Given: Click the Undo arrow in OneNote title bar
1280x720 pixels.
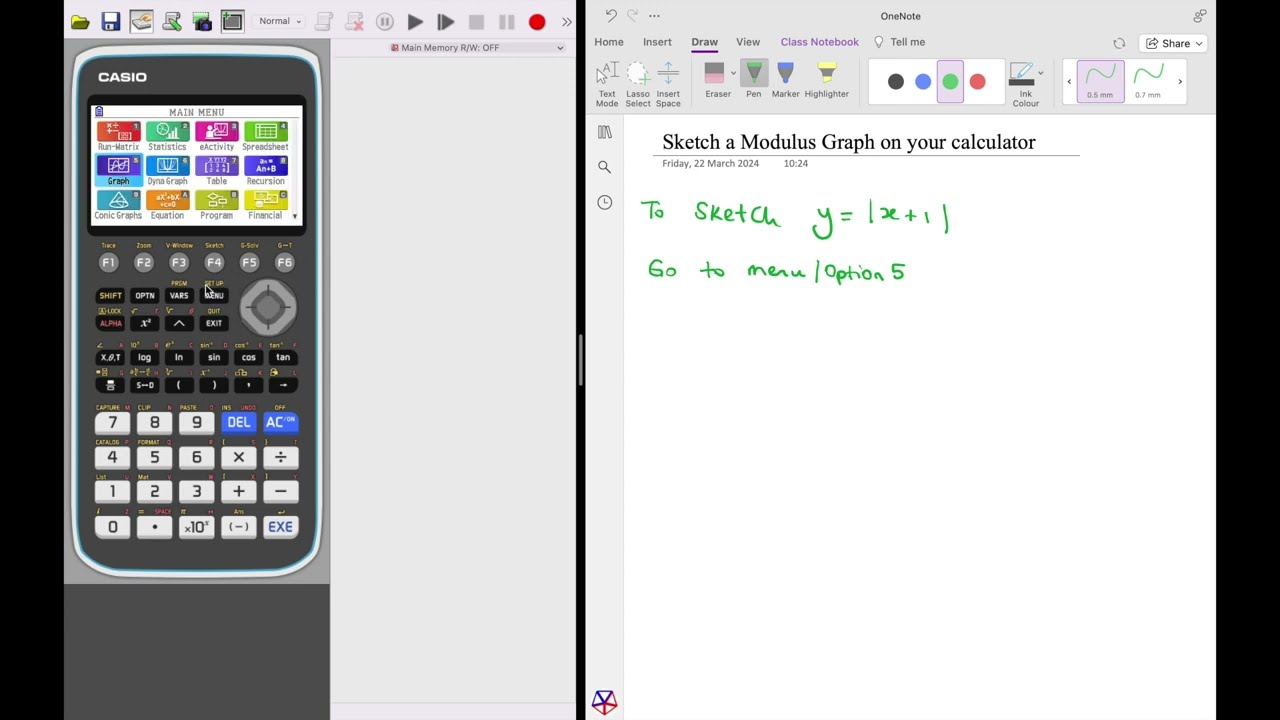Looking at the screenshot, I should coord(611,16).
